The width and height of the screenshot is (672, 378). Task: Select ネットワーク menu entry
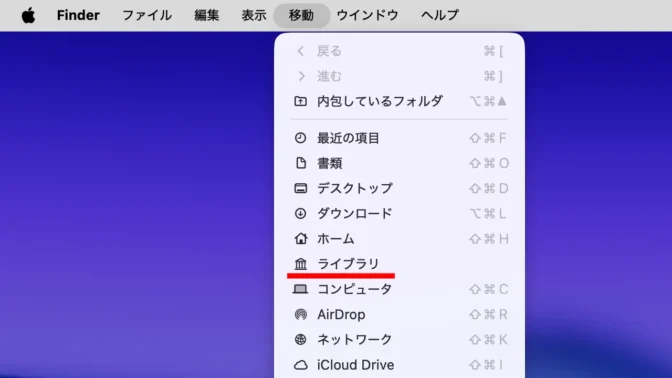click(399, 339)
